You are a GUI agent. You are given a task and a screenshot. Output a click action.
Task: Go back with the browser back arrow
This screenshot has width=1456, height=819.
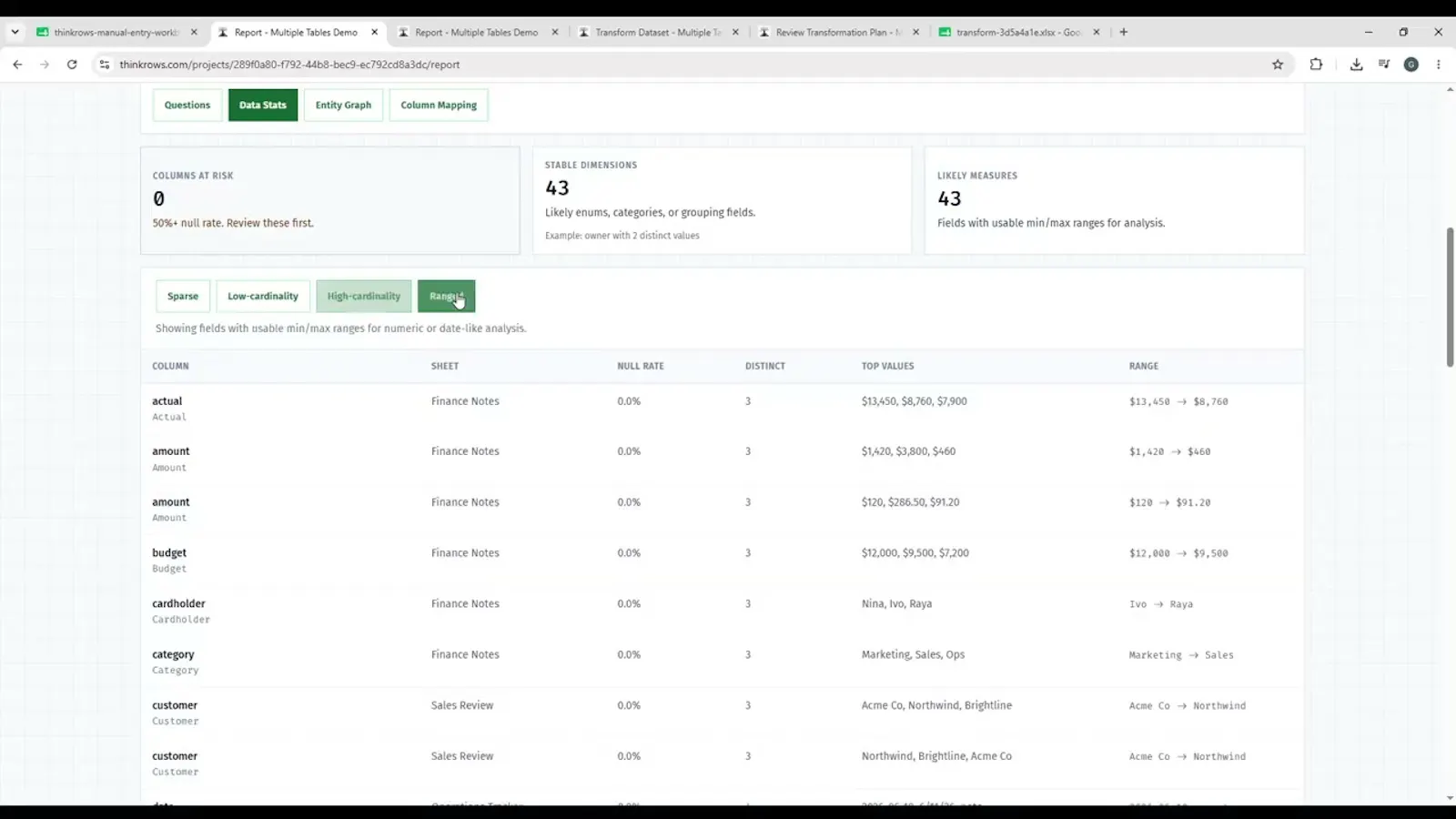click(17, 65)
